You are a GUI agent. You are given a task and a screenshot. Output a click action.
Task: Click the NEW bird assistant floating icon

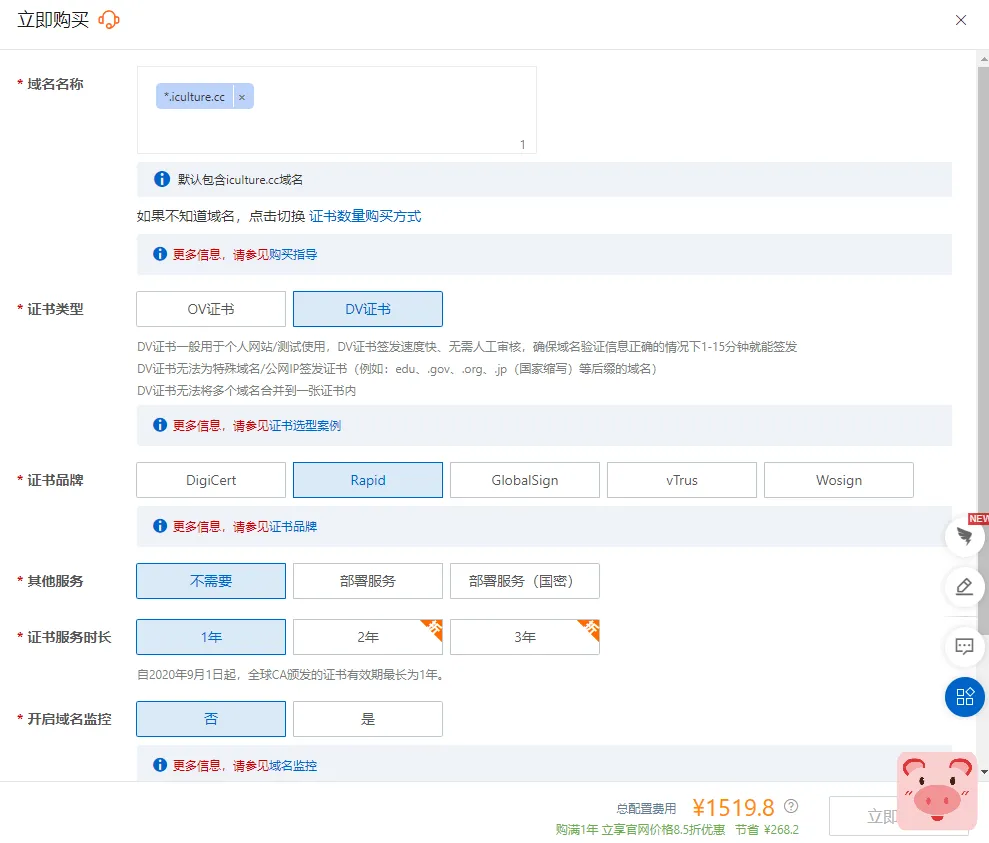click(x=964, y=537)
